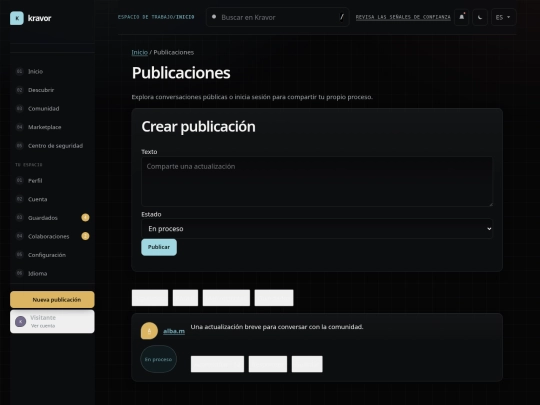The width and height of the screenshot is (540, 405).
Task: Toggle dark mode moon icon
Action: pos(480,17)
